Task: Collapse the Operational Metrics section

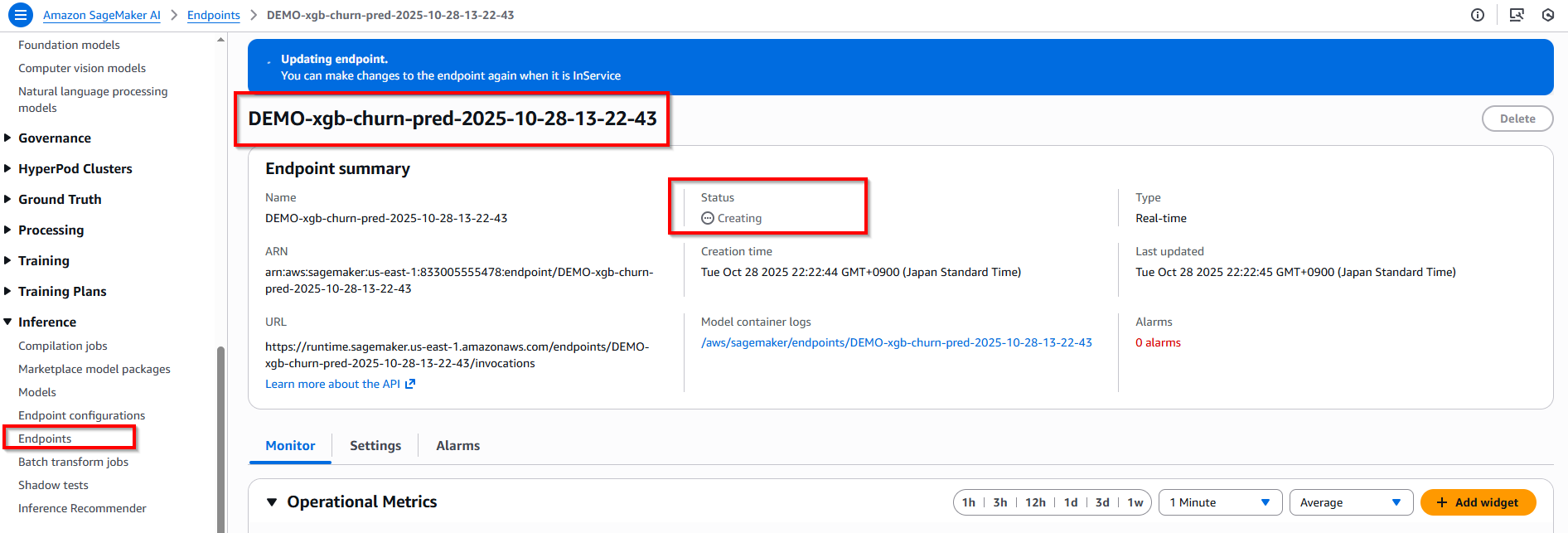Action: coord(272,502)
